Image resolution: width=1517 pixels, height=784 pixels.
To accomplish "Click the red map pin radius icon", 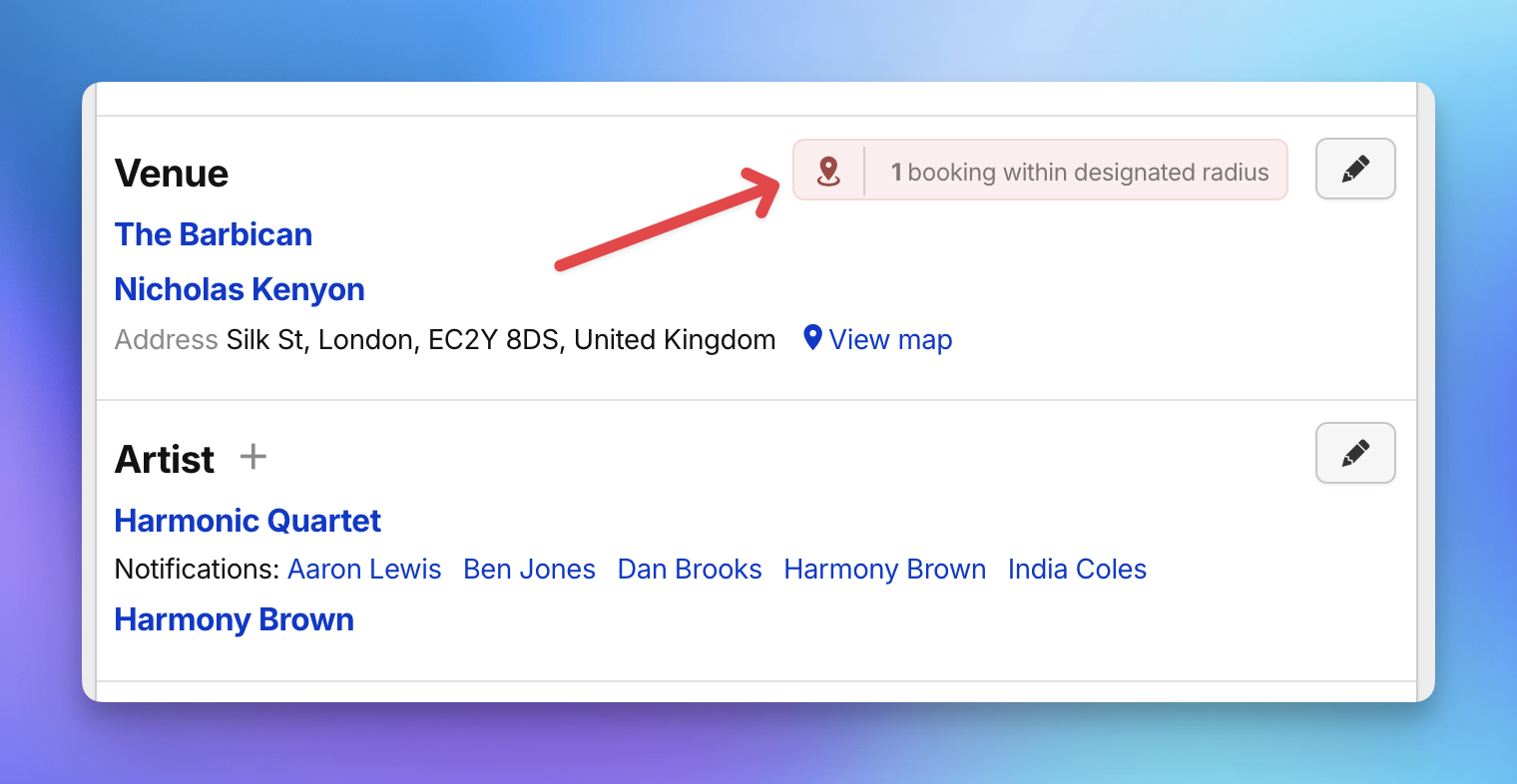I will [828, 172].
